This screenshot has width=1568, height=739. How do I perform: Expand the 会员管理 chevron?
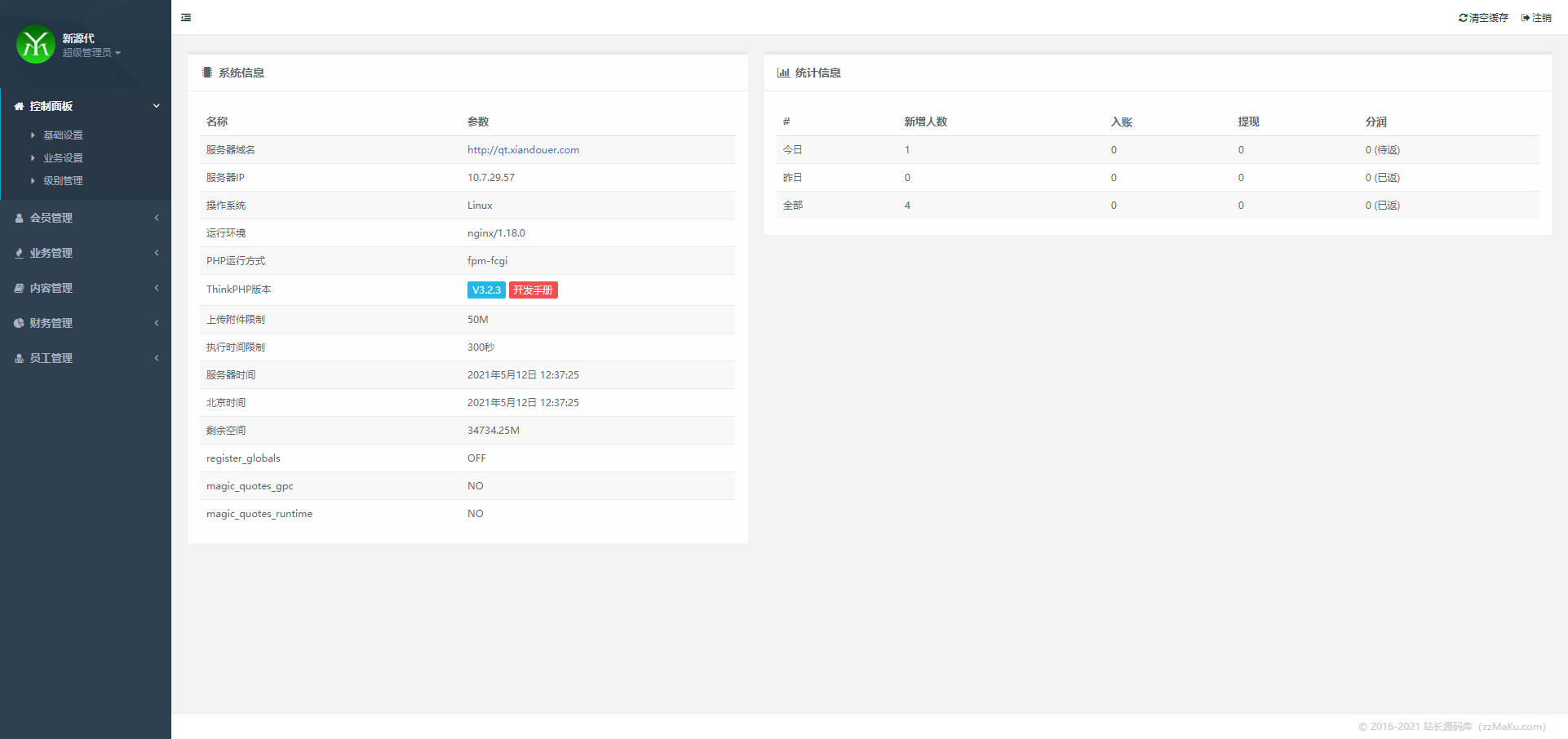tap(156, 218)
